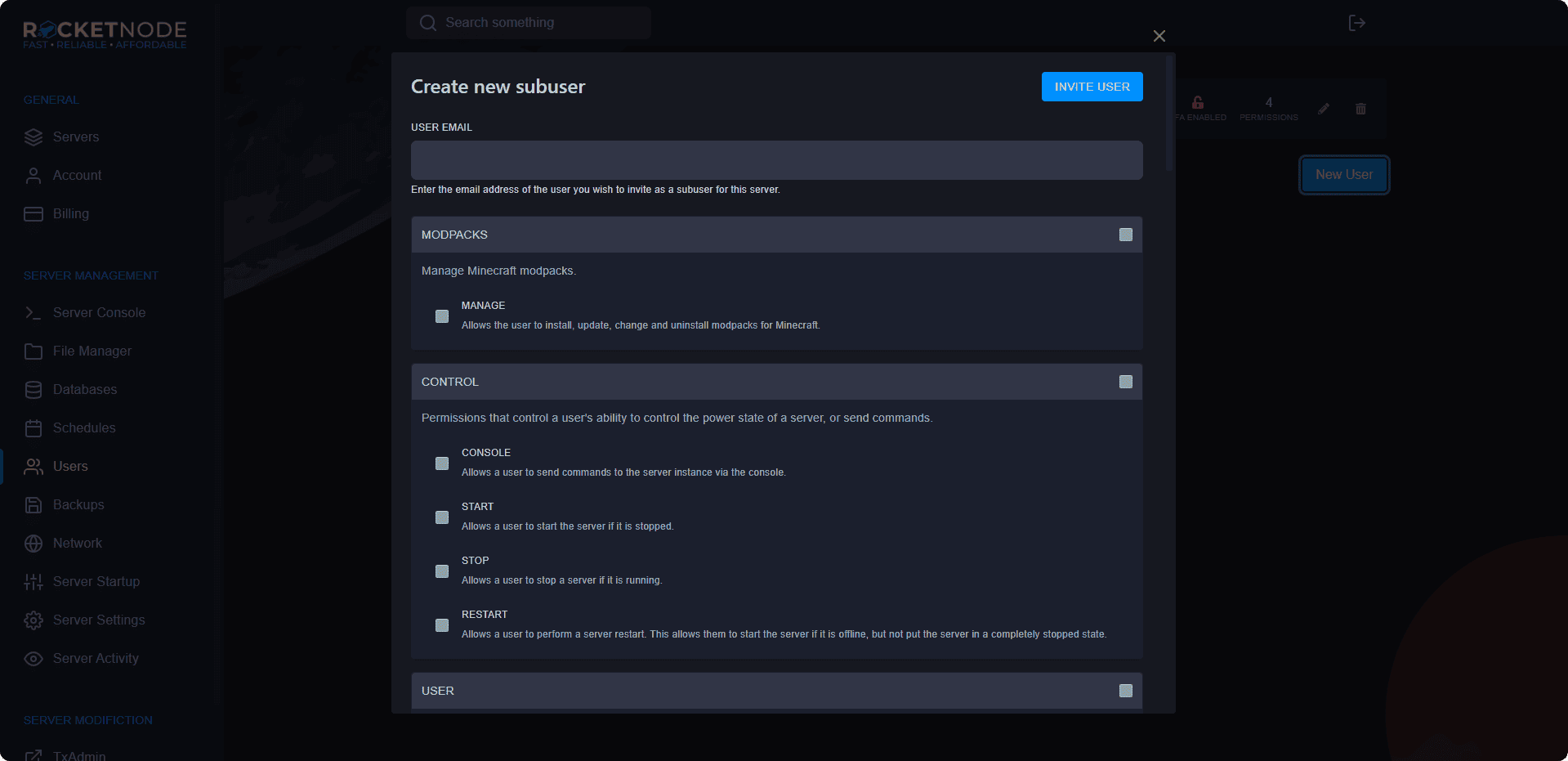Click the Invite User button
The width and height of the screenshot is (1568, 761).
point(1092,87)
